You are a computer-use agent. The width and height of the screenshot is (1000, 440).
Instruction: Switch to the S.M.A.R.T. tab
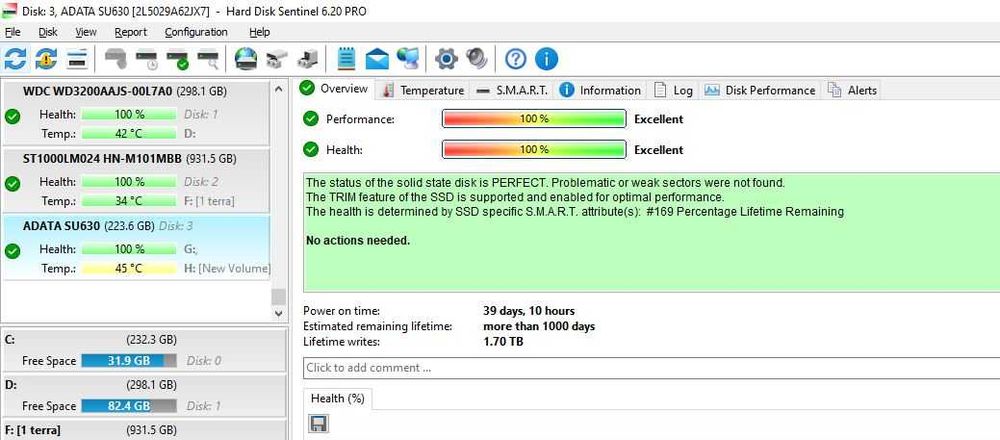pos(512,90)
